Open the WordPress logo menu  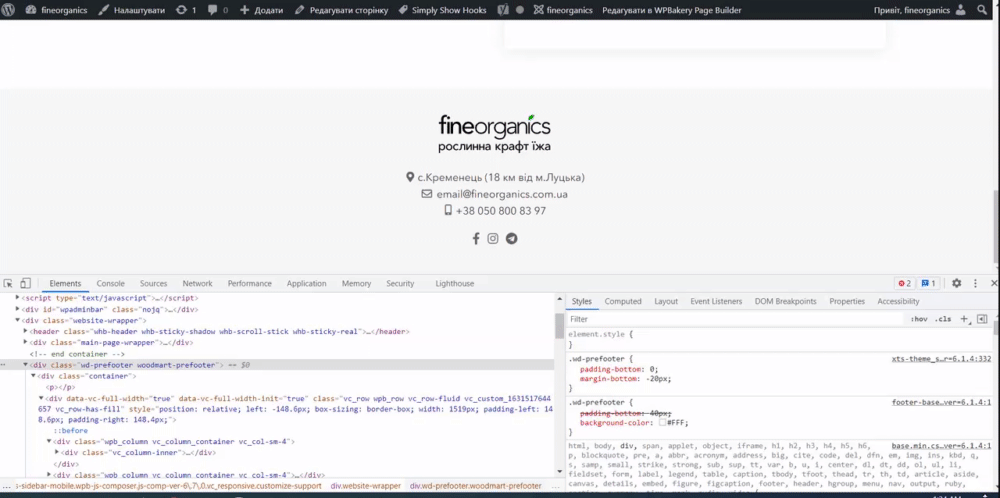pyautogui.click(x=8, y=10)
